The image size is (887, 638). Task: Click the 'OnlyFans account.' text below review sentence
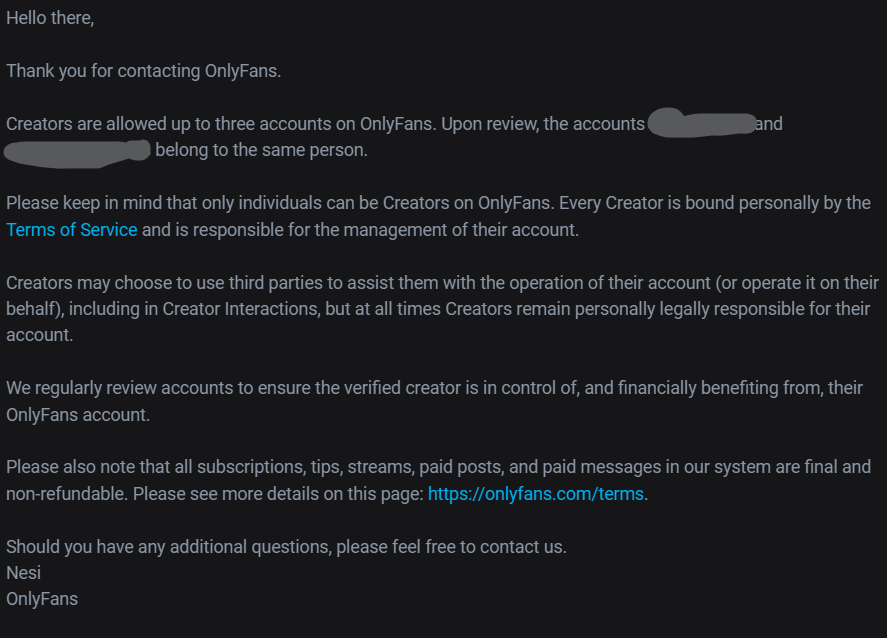pos(78,414)
